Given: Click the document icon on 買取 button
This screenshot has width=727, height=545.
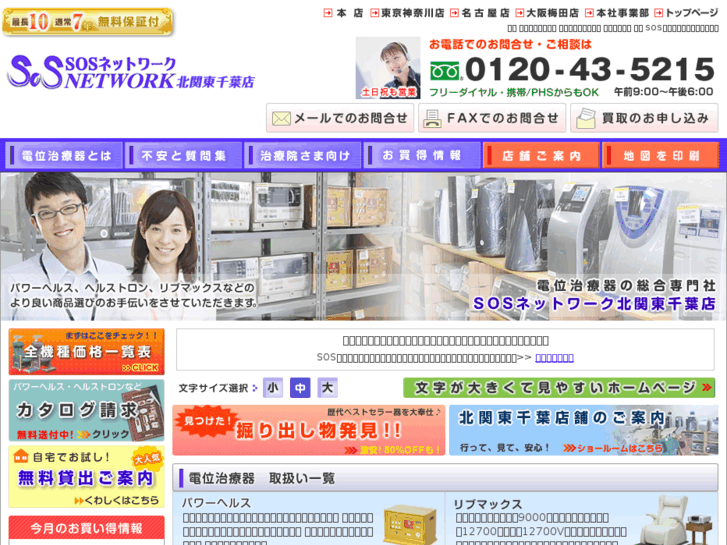Looking at the screenshot, I should [x=585, y=119].
